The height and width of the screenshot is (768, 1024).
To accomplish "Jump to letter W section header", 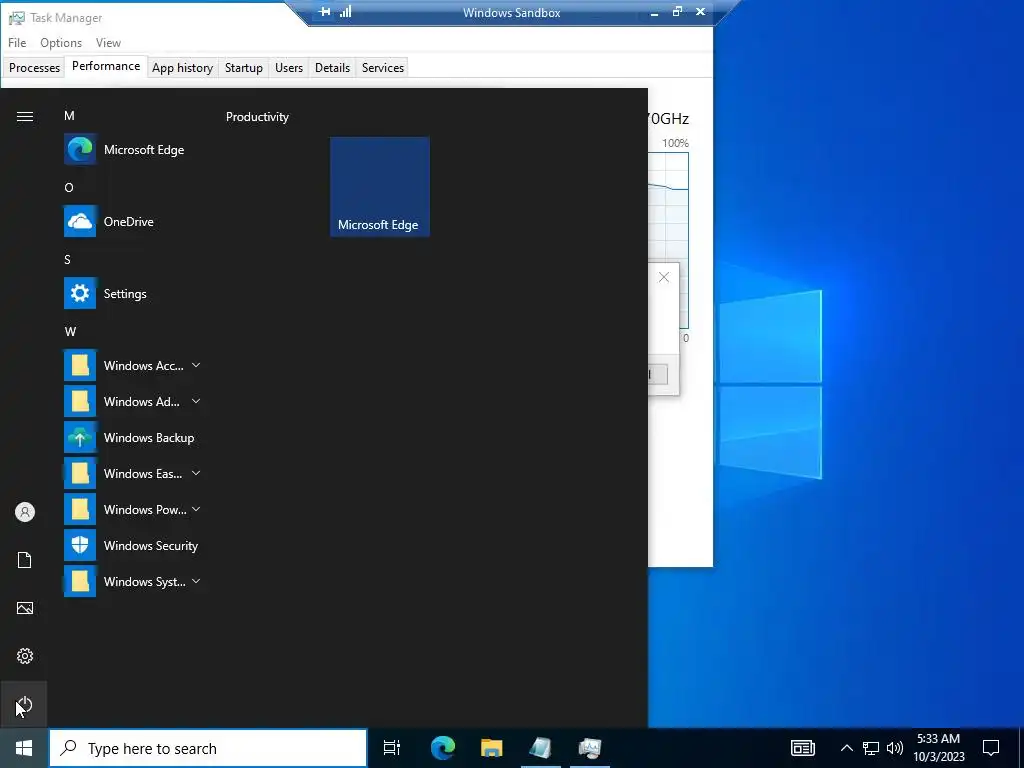I will (x=71, y=332).
